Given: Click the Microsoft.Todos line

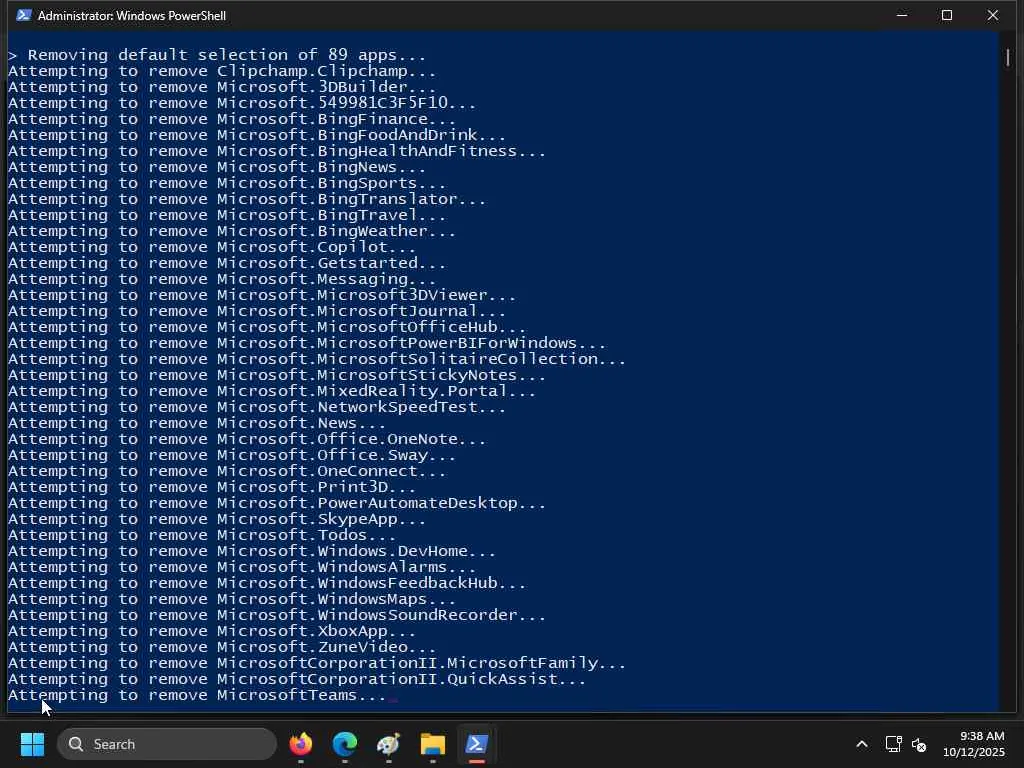Looking at the screenshot, I should coord(202,535).
